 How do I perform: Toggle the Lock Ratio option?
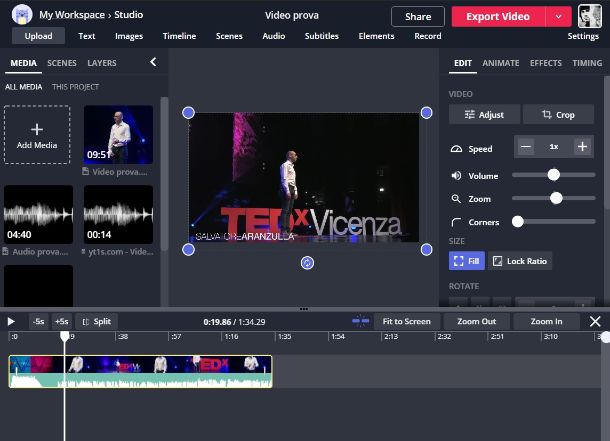[520, 261]
